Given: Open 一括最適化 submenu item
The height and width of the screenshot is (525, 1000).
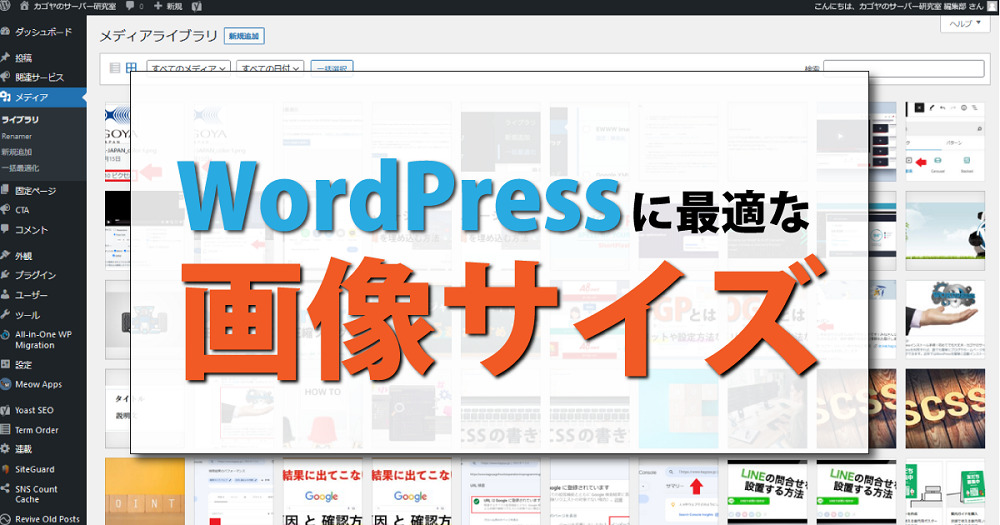Looking at the screenshot, I should click(20, 168).
